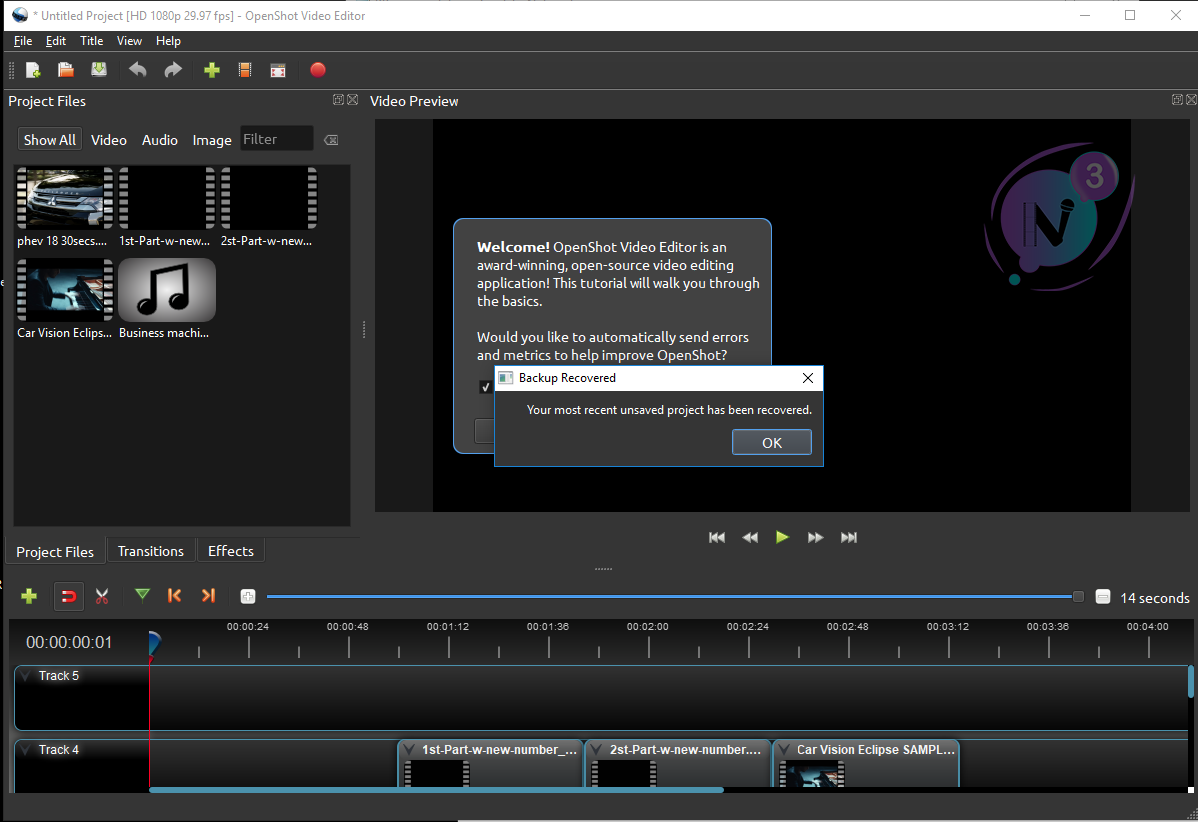This screenshot has height=822, width=1198.
Task: Expand the Track 4 dropdown arrow
Action: 26,750
